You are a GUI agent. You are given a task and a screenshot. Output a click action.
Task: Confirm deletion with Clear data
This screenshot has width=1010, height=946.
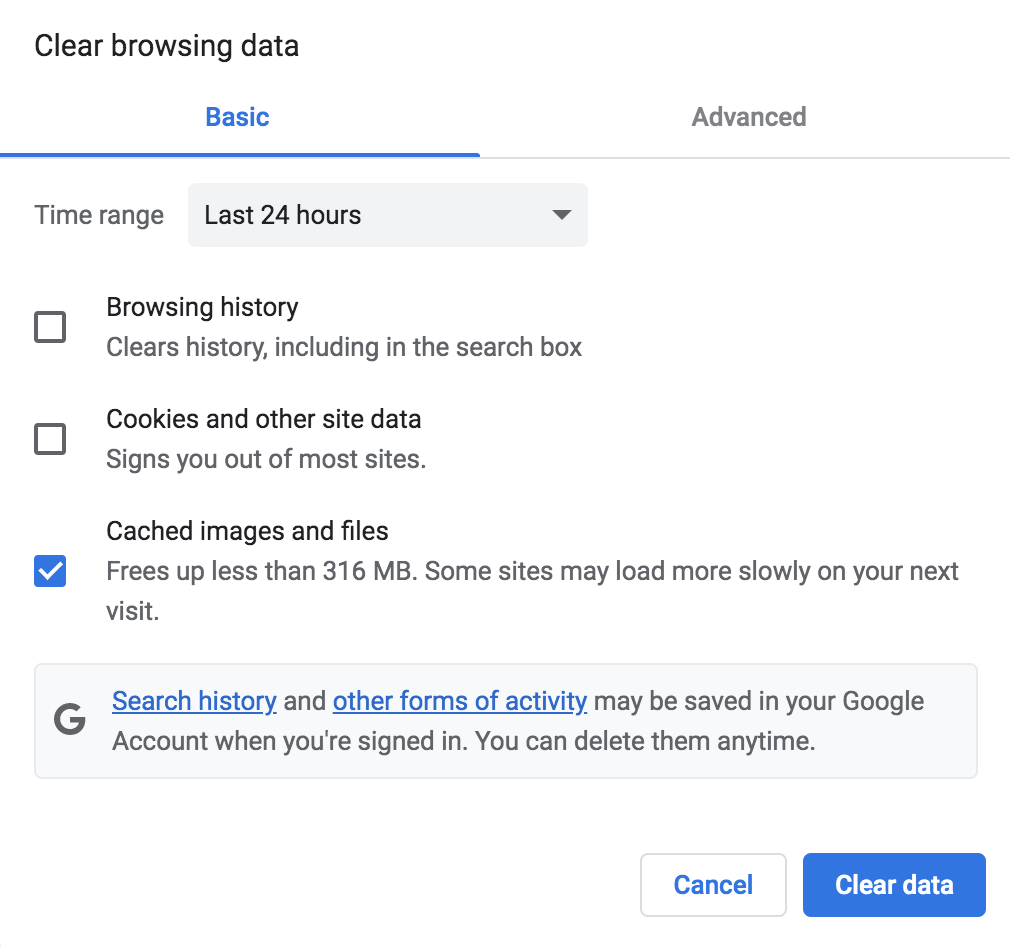point(893,884)
